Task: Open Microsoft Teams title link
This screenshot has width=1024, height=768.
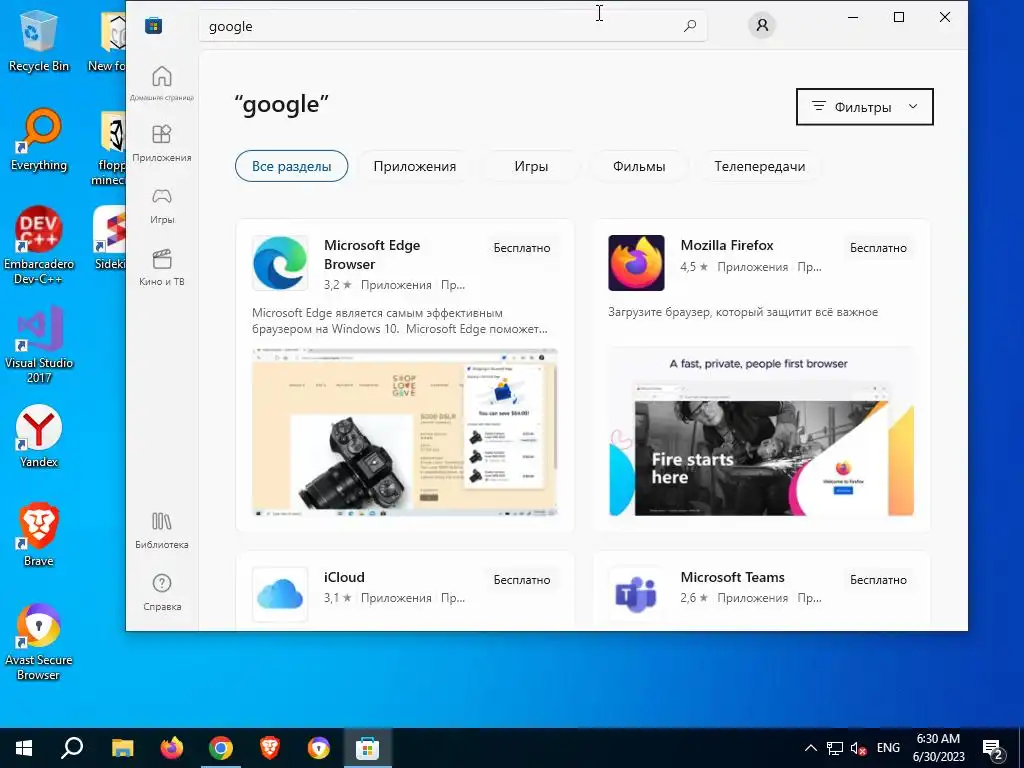Action: [x=733, y=577]
